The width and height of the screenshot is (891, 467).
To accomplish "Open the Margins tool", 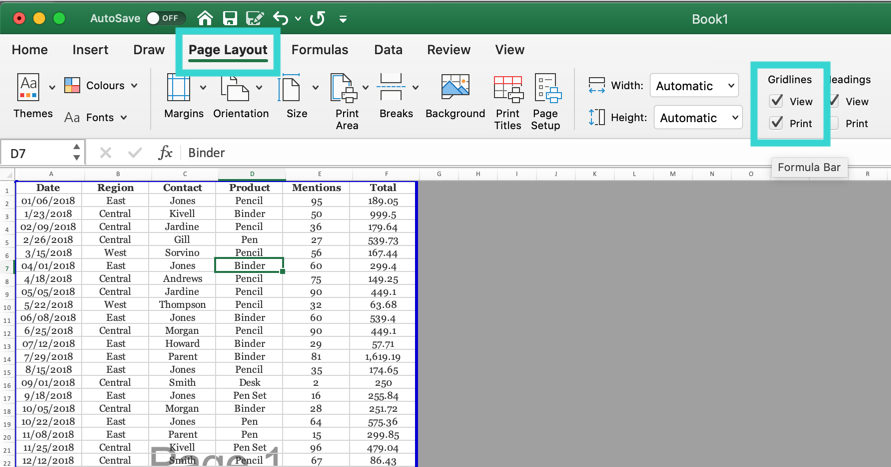I will (x=183, y=97).
